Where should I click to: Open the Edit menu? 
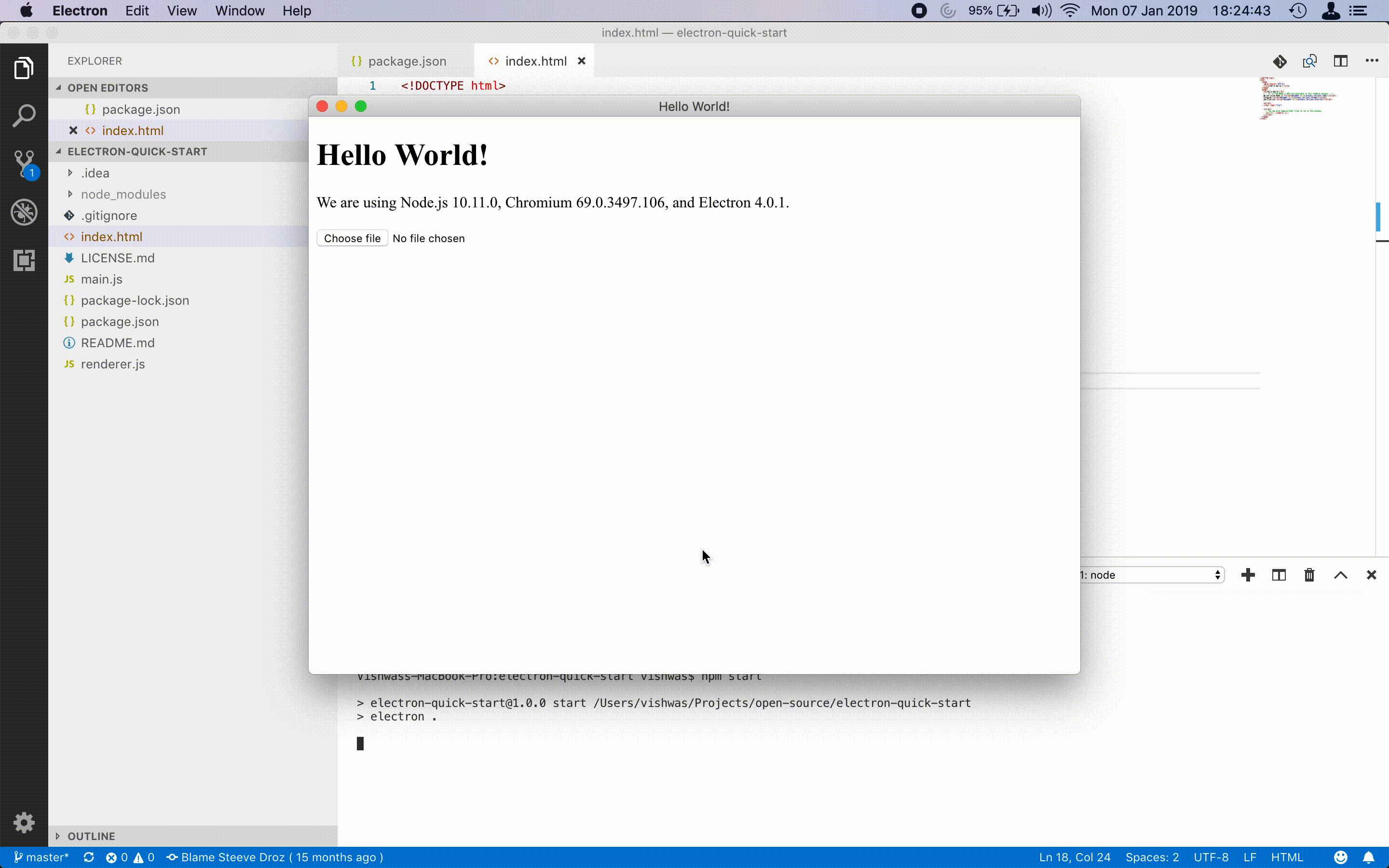(137, 11)
